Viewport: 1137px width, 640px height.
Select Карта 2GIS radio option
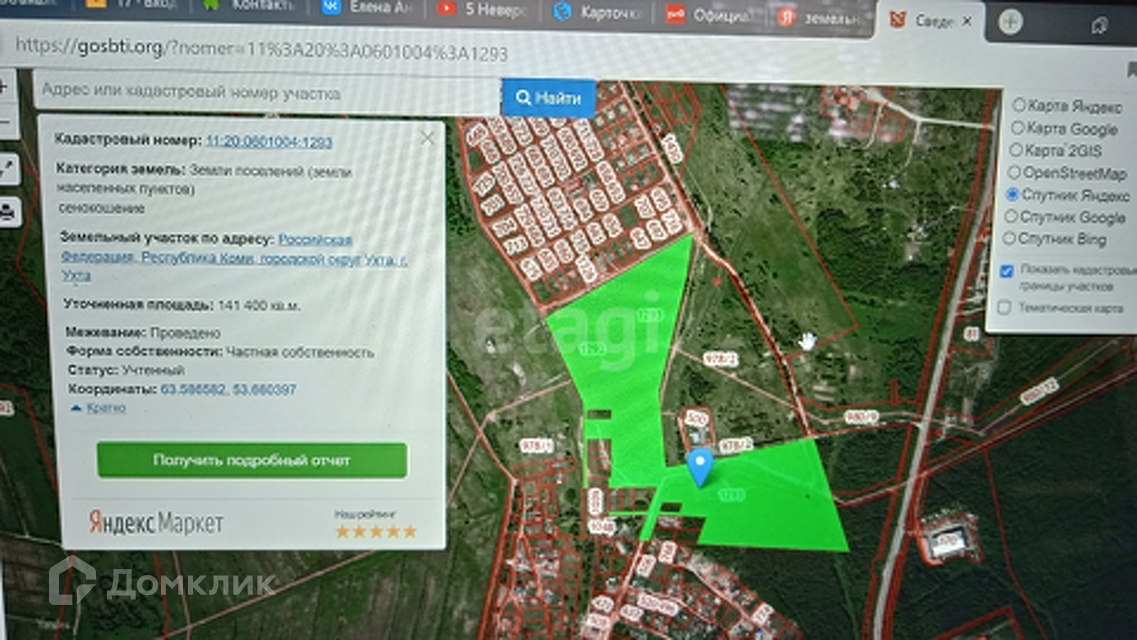1016,150
